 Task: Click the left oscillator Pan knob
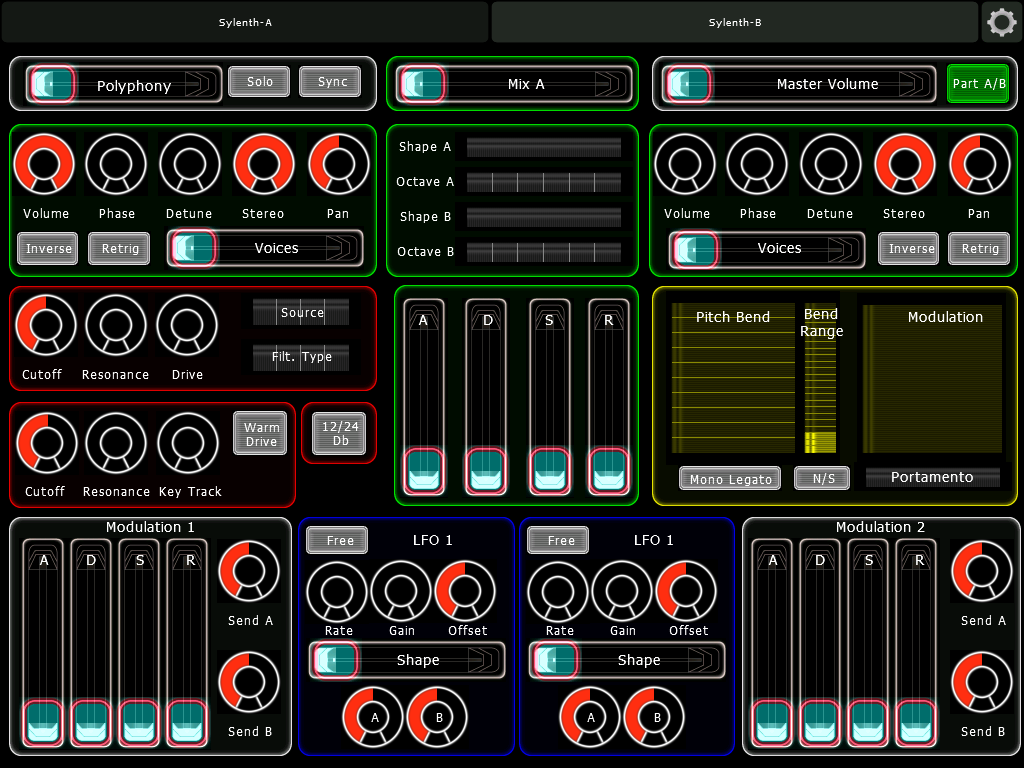pos(339,164)
